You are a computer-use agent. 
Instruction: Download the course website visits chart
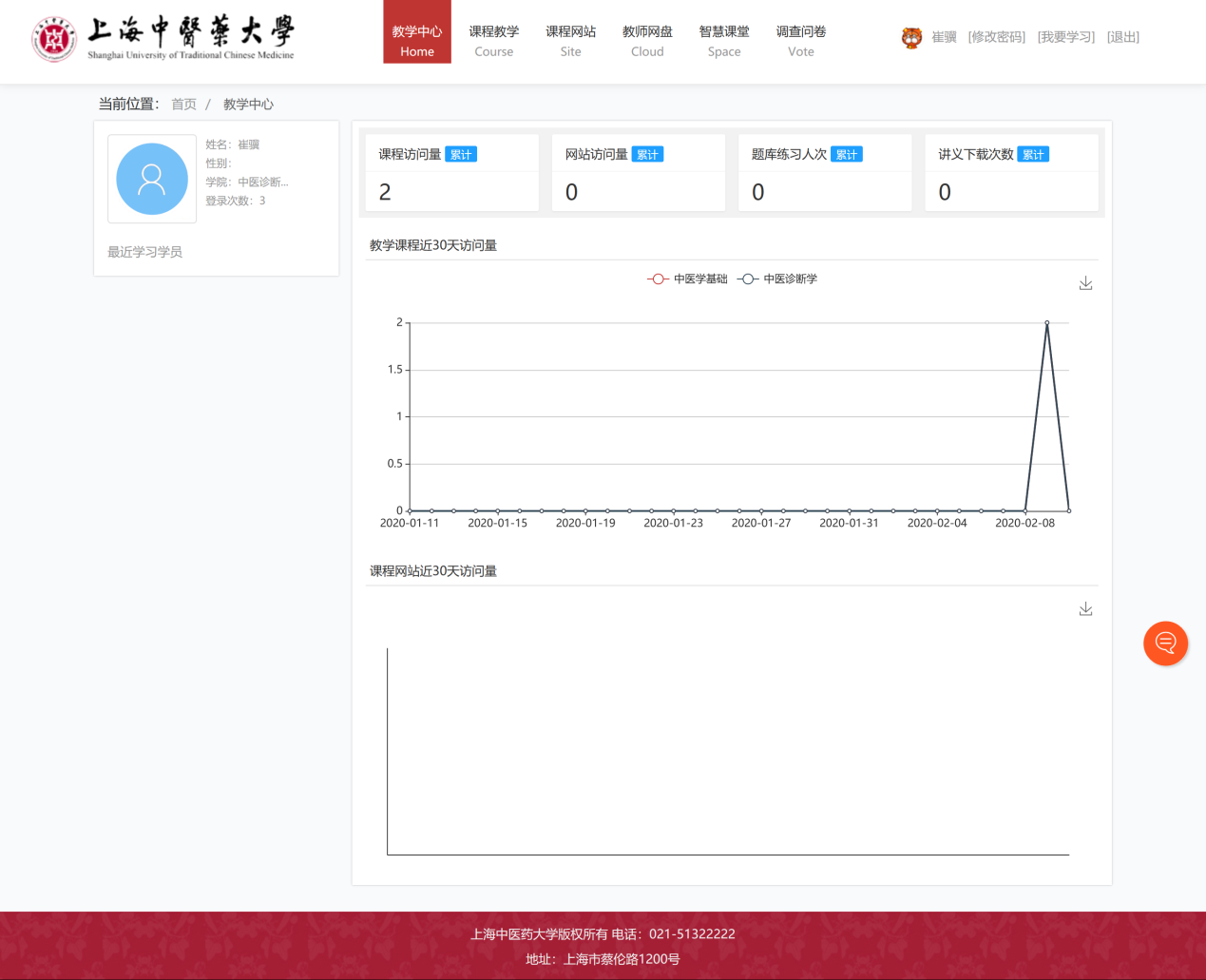[1085, 609]
